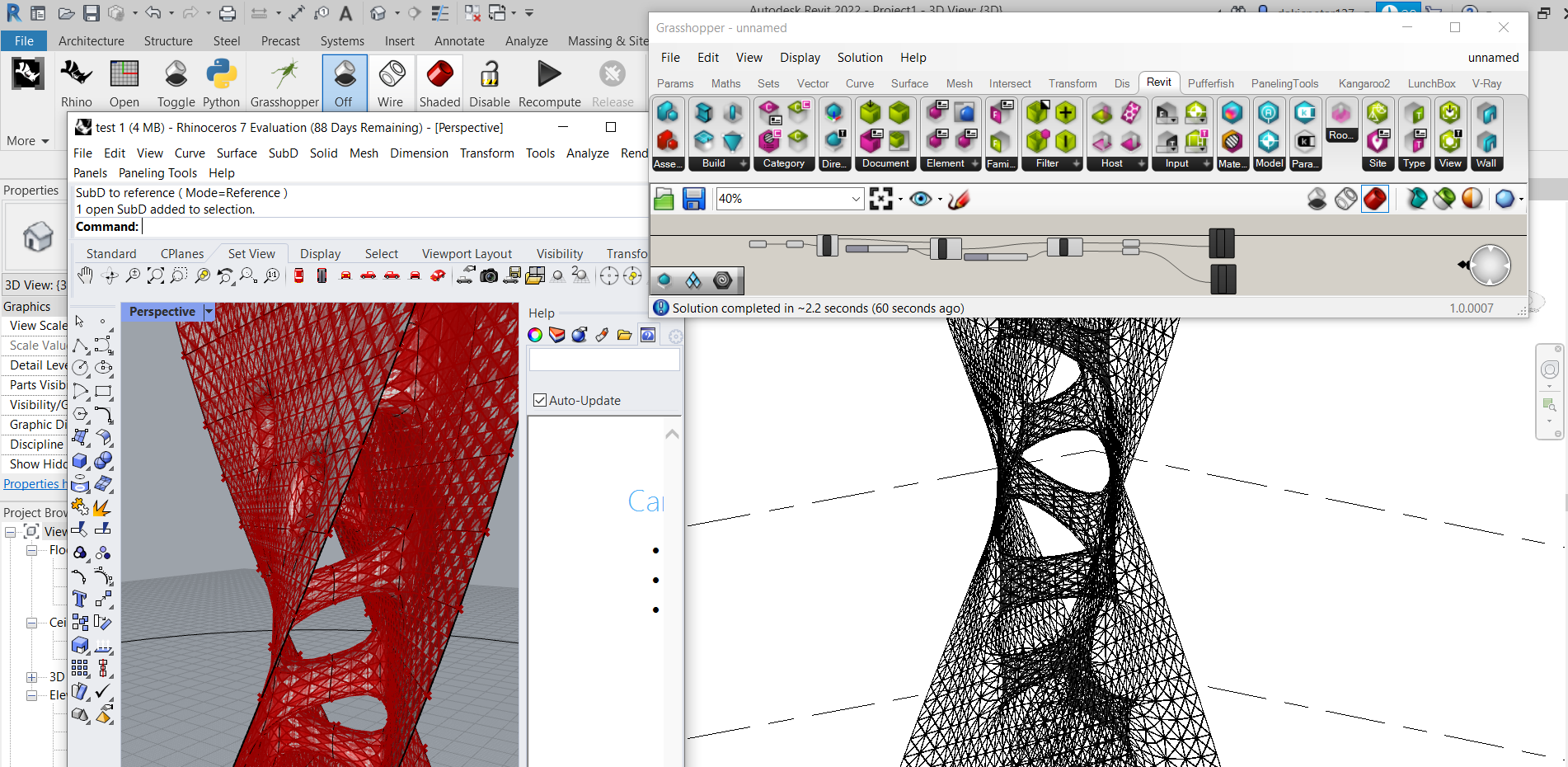Click the Rhino camera capture icon

(489, 275)
